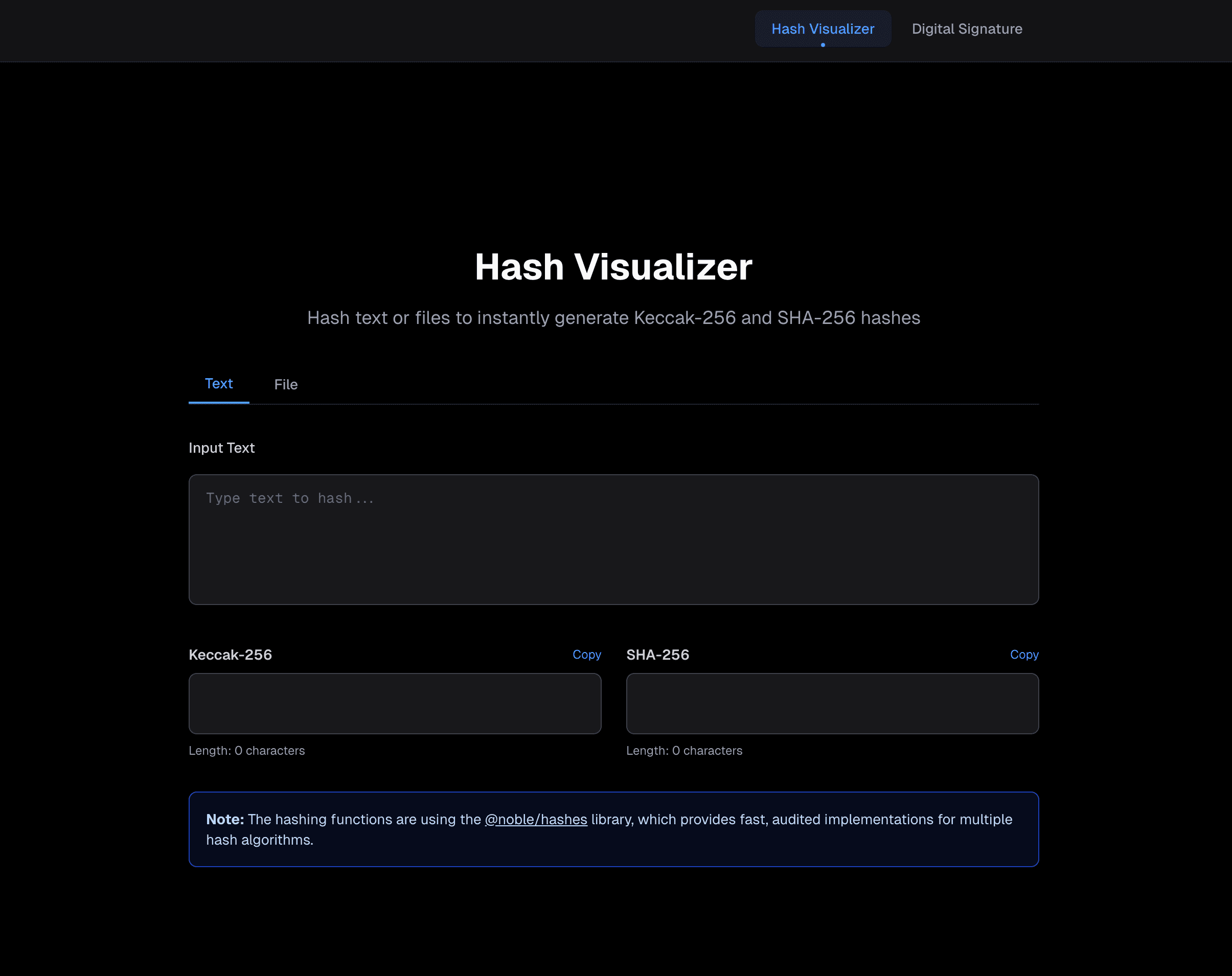Screen dimensions: 1232x976
Task: Choose File mode for hashing
Action: pos(286,384)
